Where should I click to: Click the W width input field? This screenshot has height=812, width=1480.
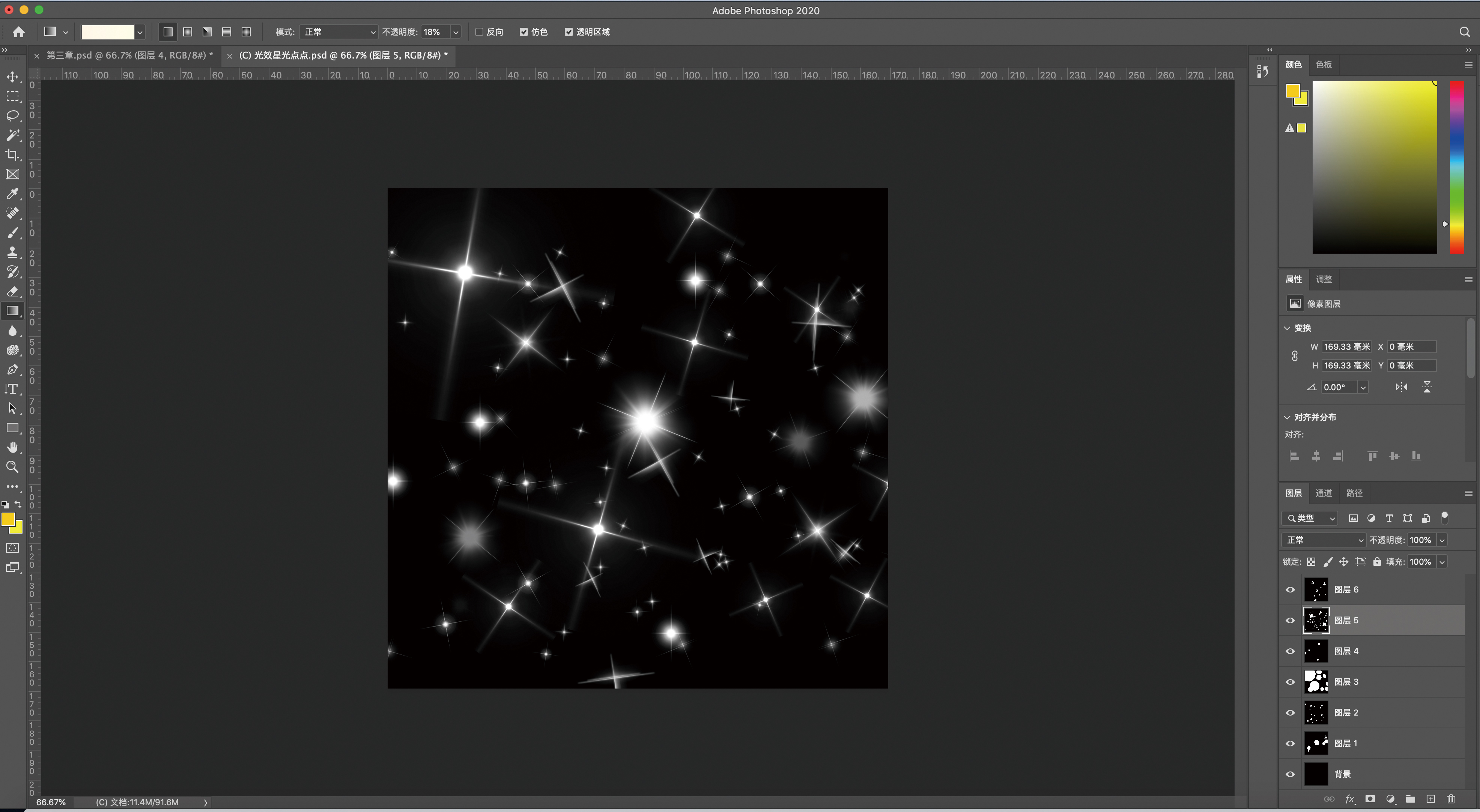[1346, 346]
